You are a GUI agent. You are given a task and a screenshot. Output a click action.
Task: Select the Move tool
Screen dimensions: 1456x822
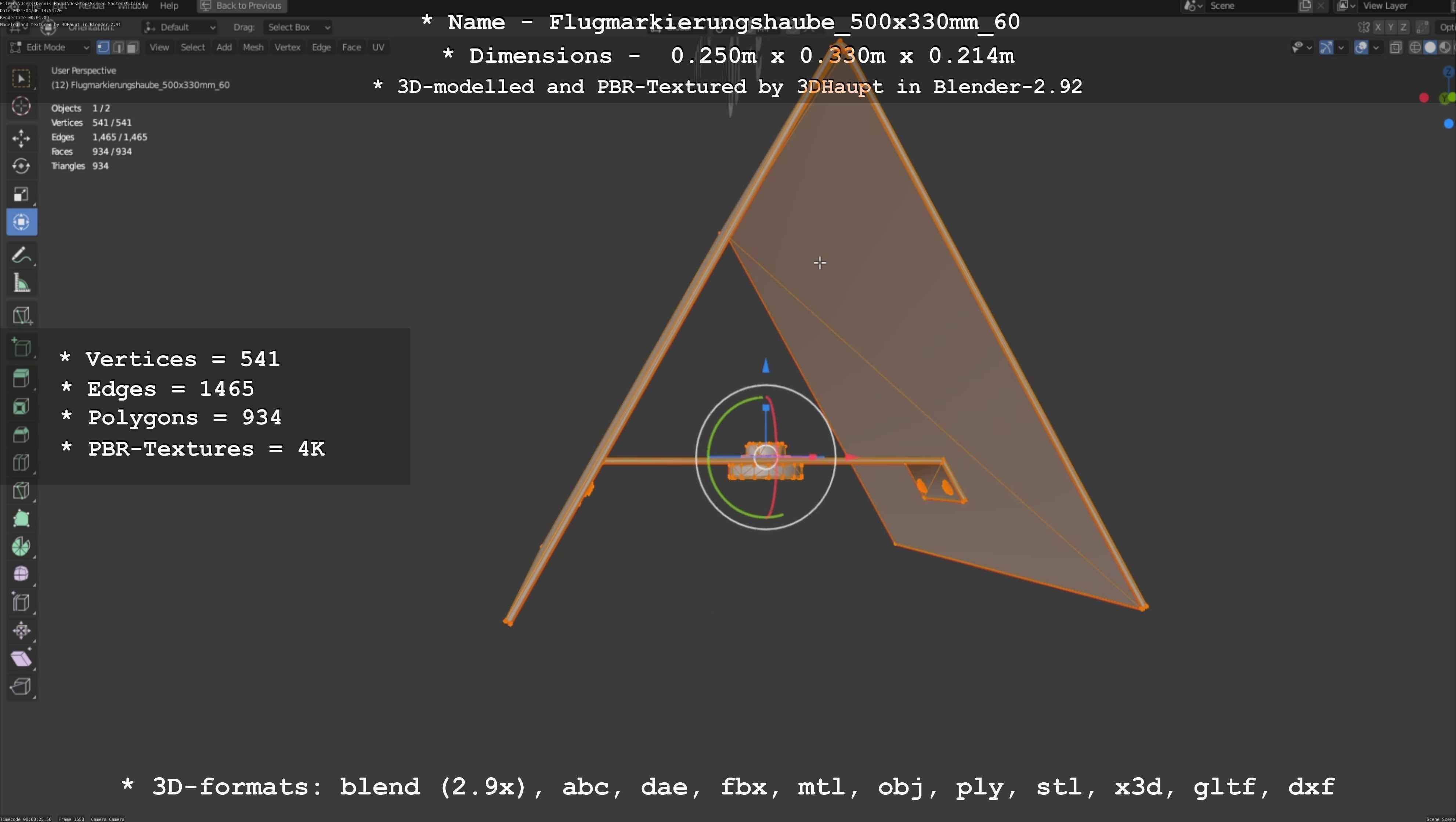[21, 138]
